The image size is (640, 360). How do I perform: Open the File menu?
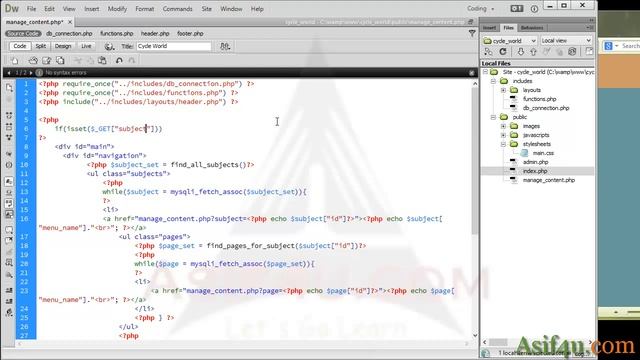[31, 9]
